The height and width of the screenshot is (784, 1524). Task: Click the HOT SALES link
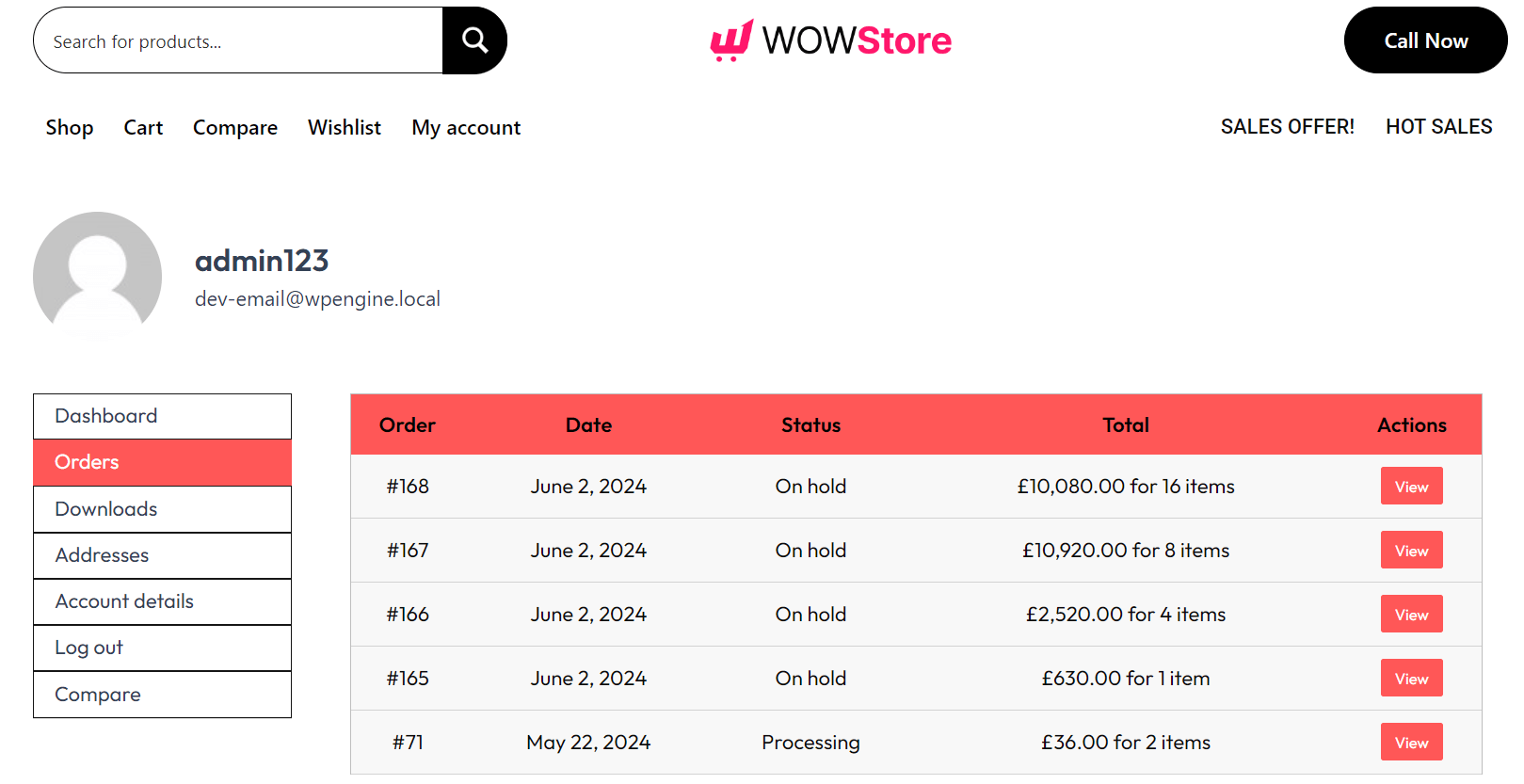pos(1438,126)
